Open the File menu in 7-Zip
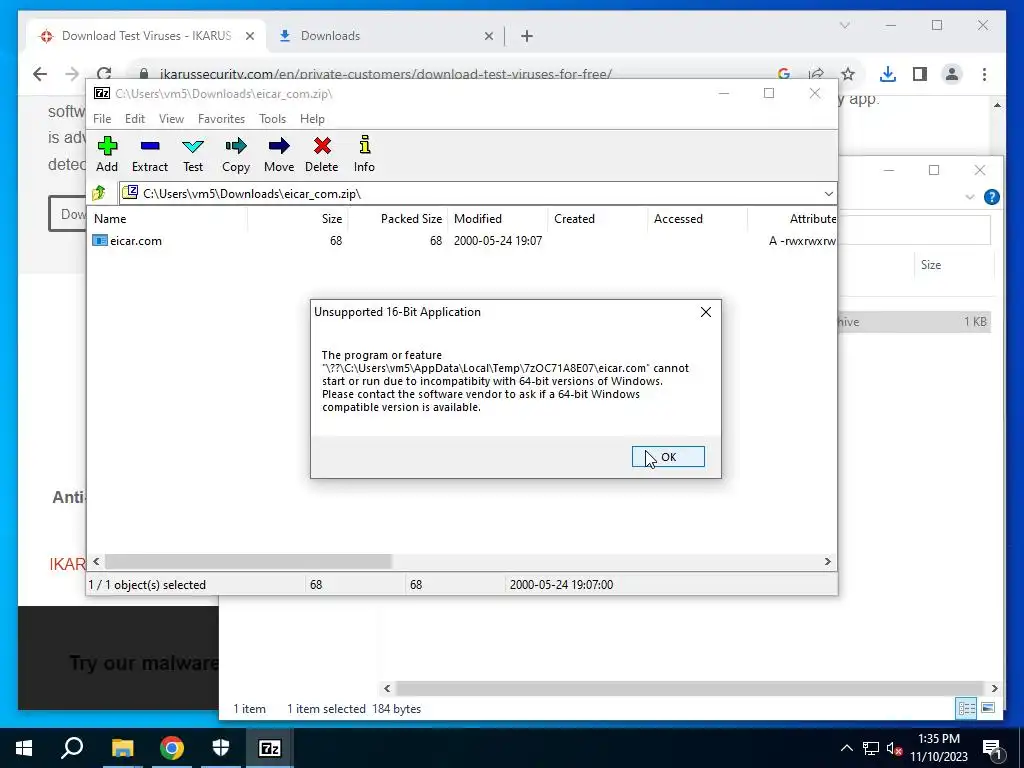This screenshot has width=1024, height=768. pyautogui.click(x=102, y=119)
